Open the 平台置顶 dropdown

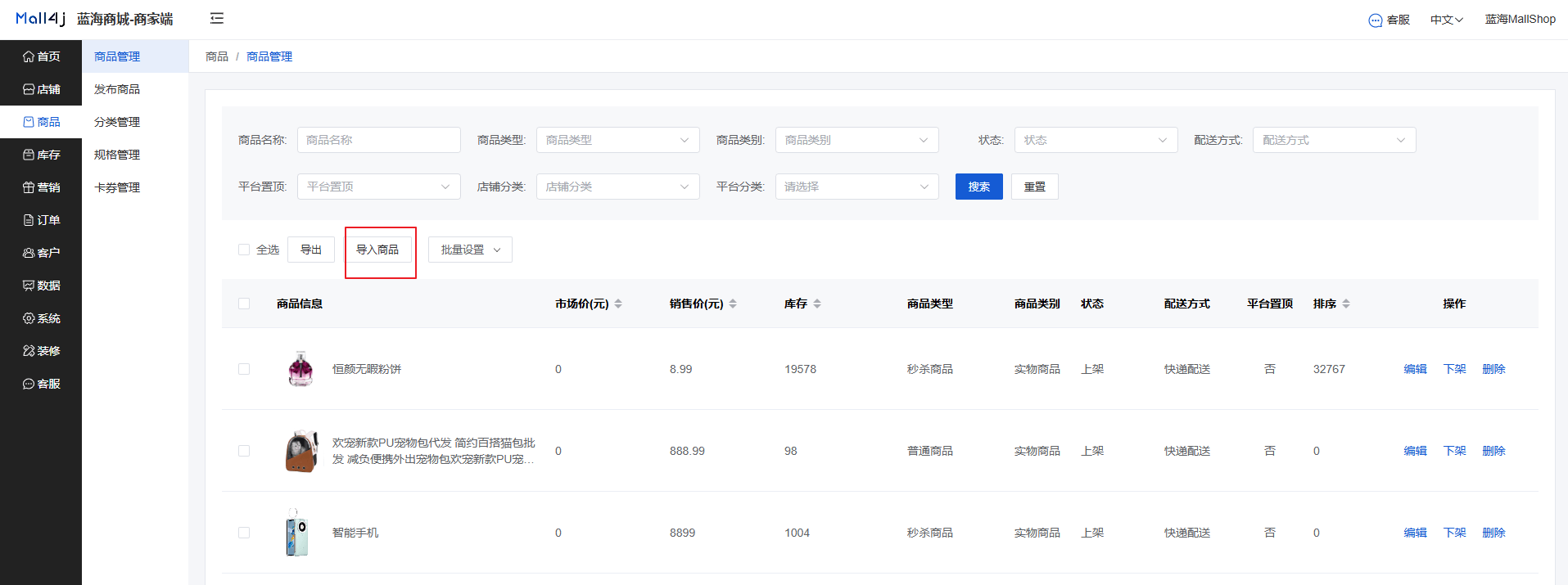[x=379, y=187]
